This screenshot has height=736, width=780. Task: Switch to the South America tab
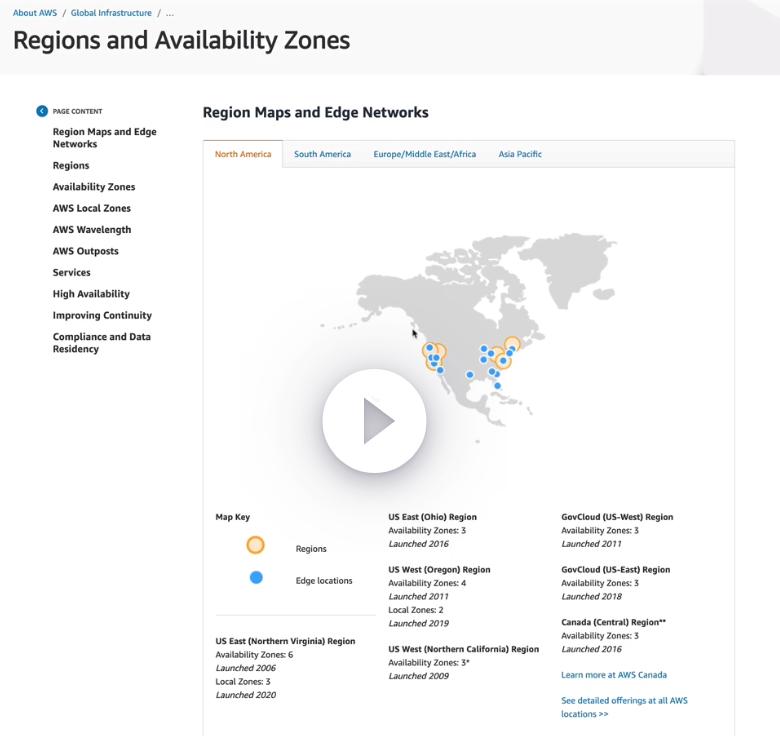pos(322,154)
